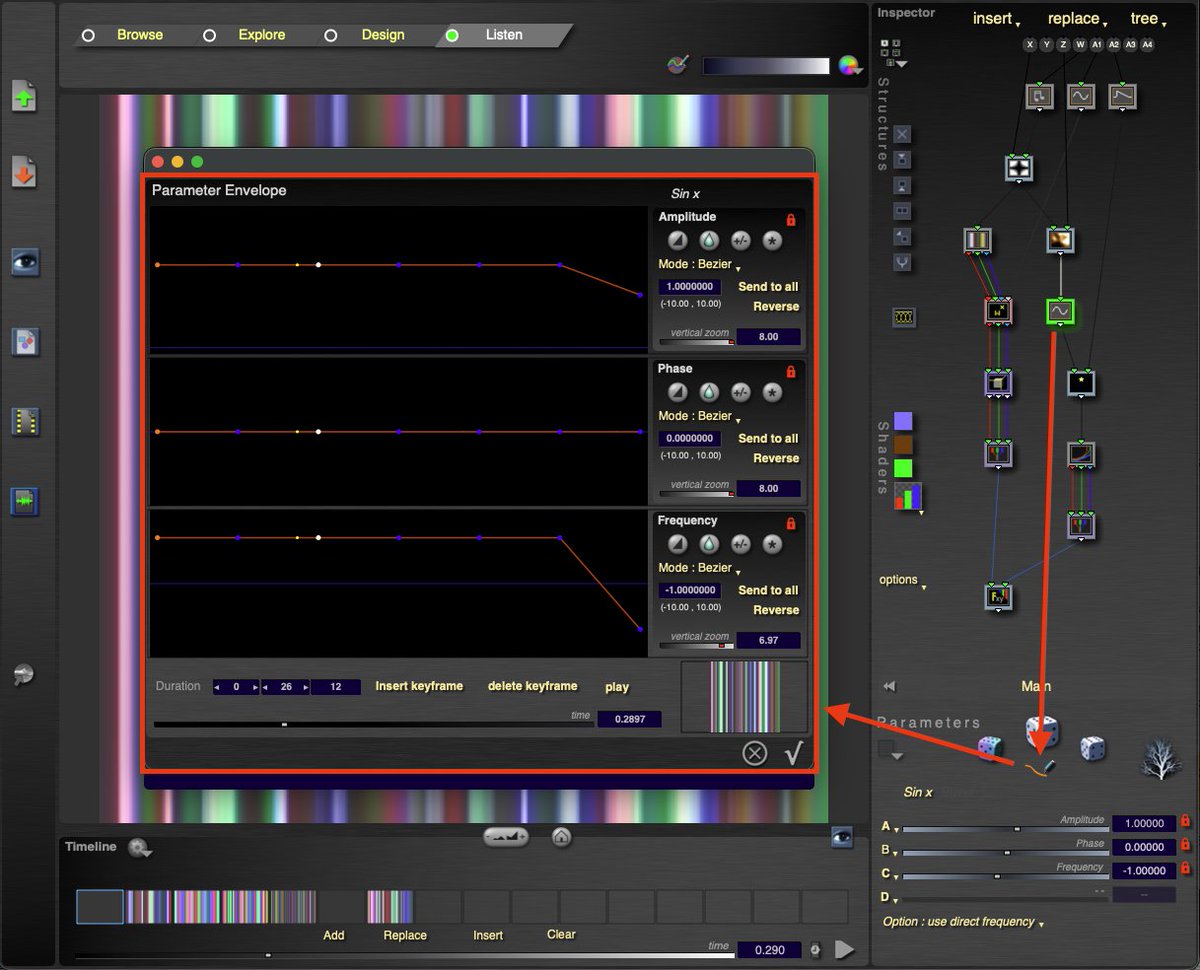
Task: Click the green up-arrow icon in left sidebar
Action: [x=24, y=97]
